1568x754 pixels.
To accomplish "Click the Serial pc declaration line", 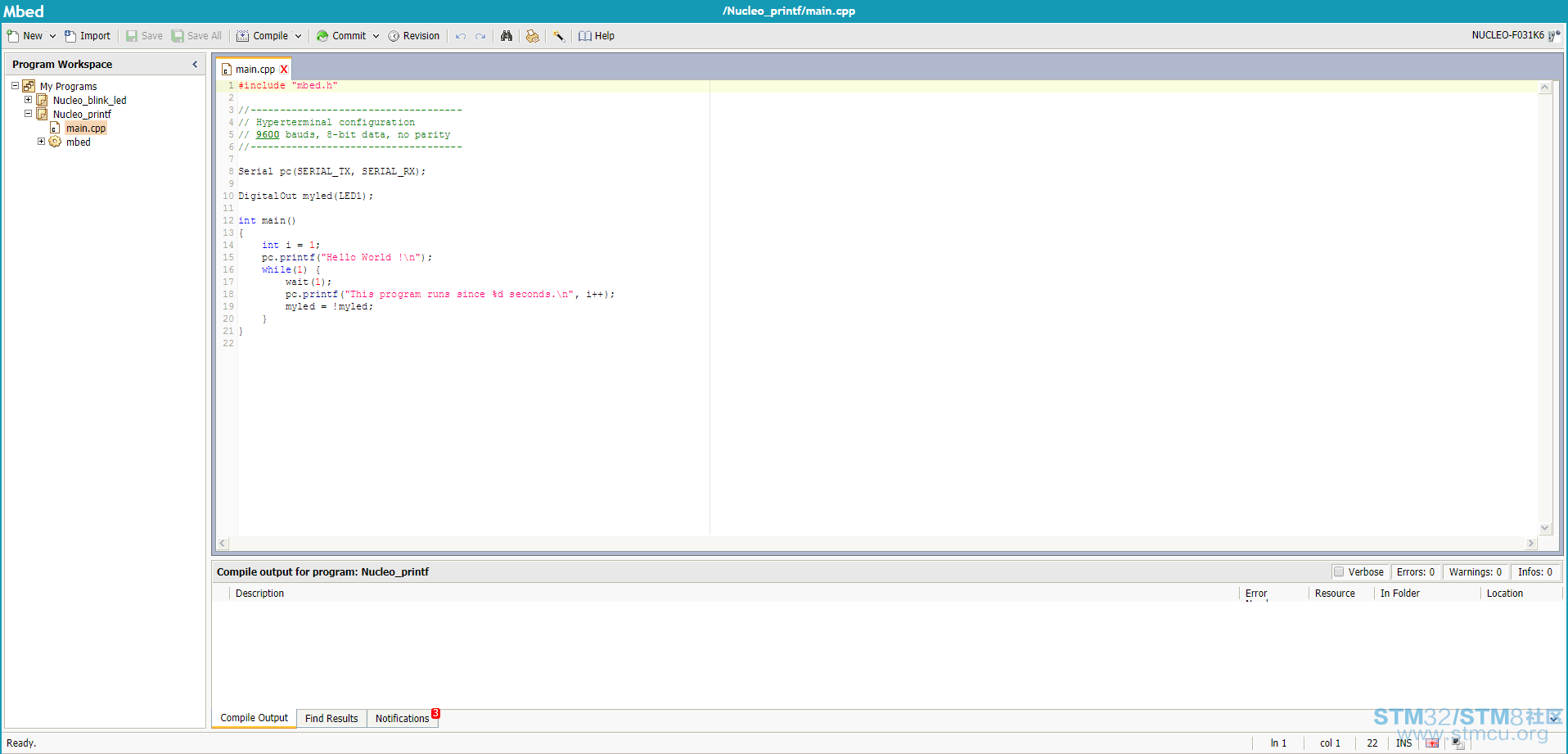I will 331,172.
